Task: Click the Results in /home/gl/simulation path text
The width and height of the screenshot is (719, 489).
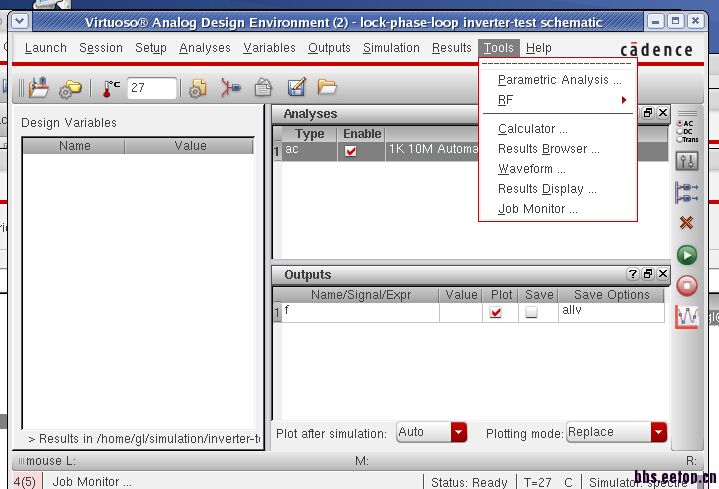Action: 144,439
